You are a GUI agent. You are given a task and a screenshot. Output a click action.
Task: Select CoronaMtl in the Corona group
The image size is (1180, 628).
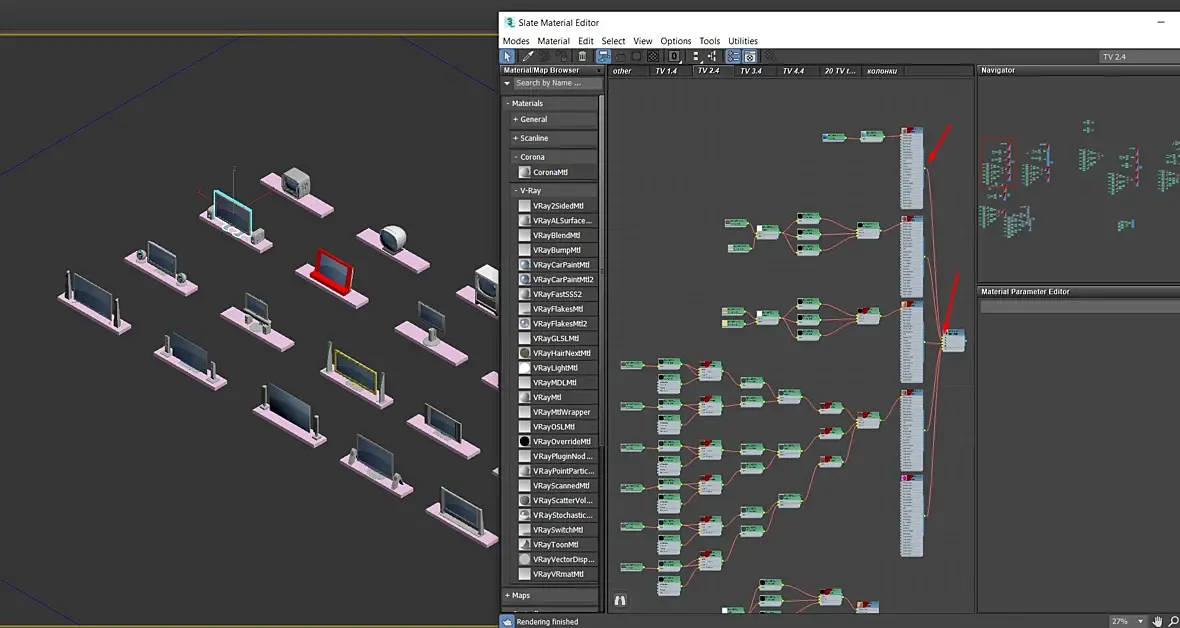tap(550, 172)
